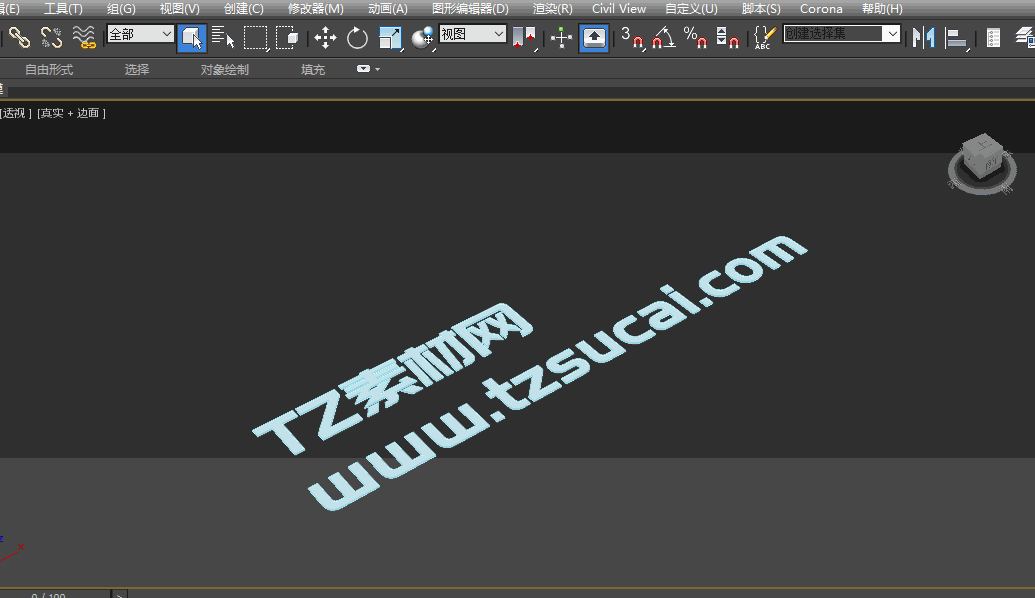Open the 动画(A) menu
1035x598 pixels.
tap(387, 9)
